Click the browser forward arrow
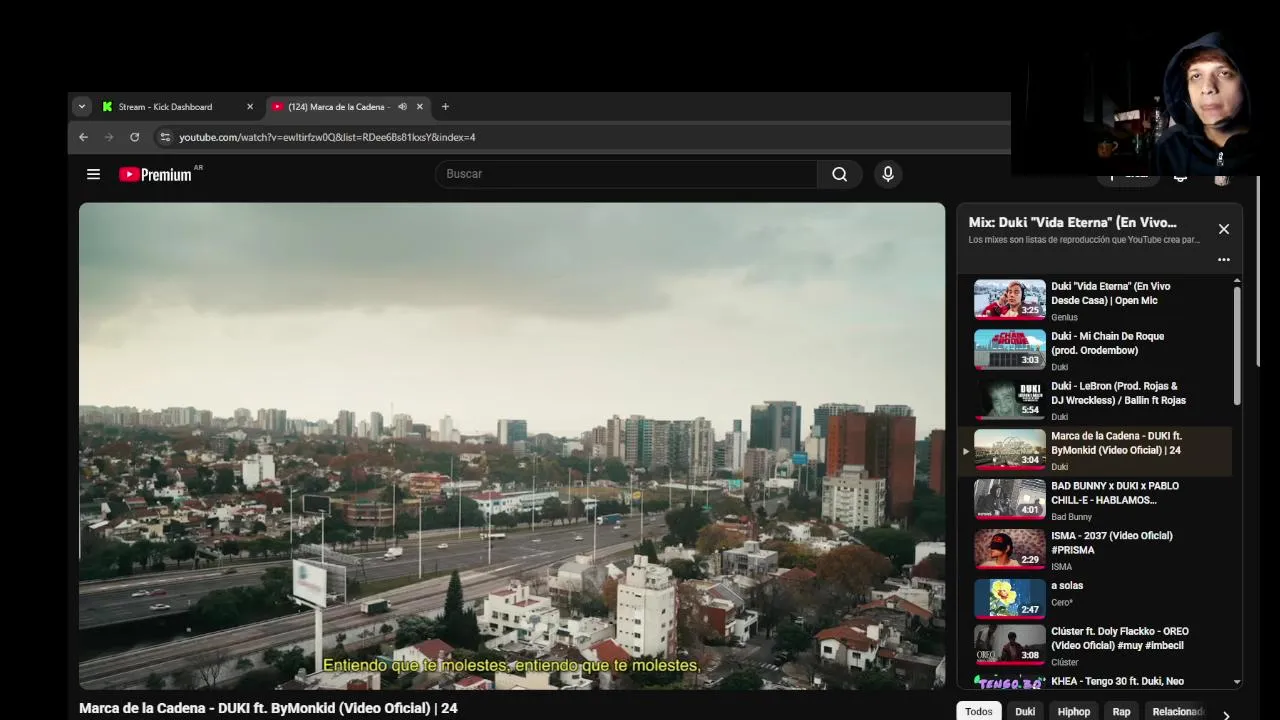The image size is (1280, 720). point(109,137)
